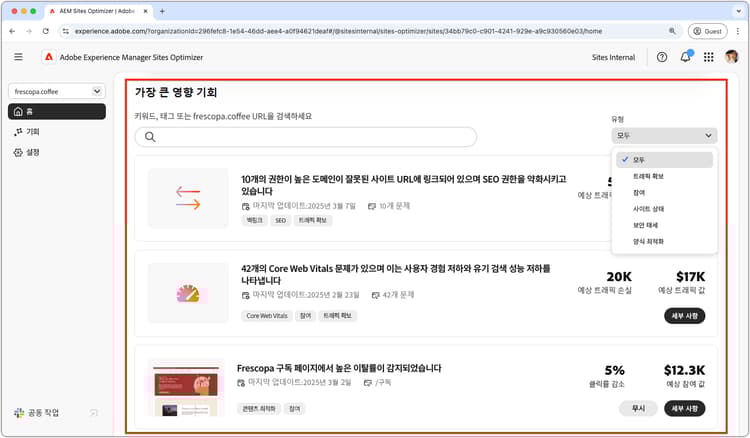
Task: Reload the page with the browser refresh icon
Action: point(45,31)
